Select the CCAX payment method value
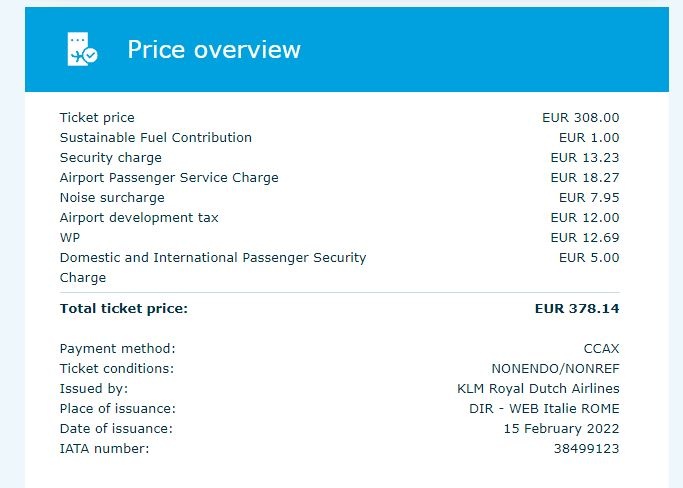 coord(601,349)
